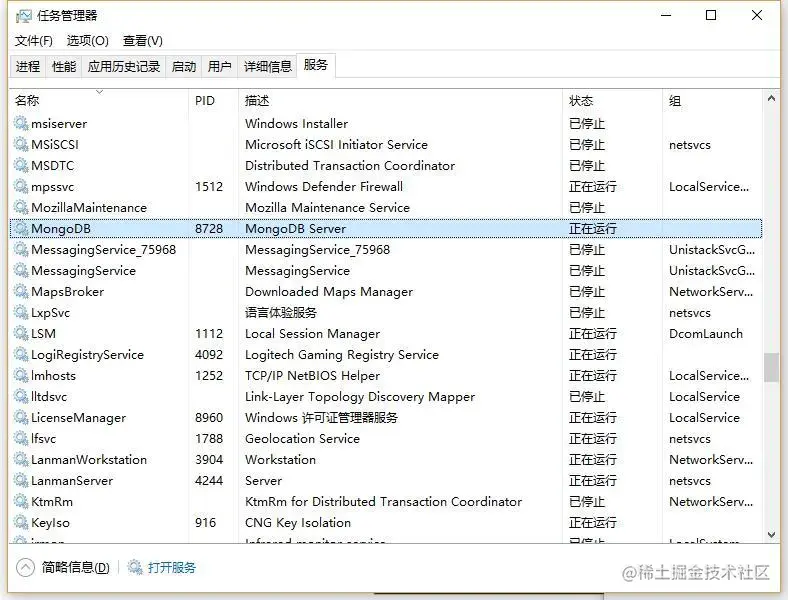Click the 打开服务 link
This screenshot has width=788, height=600.
(171, 567)
